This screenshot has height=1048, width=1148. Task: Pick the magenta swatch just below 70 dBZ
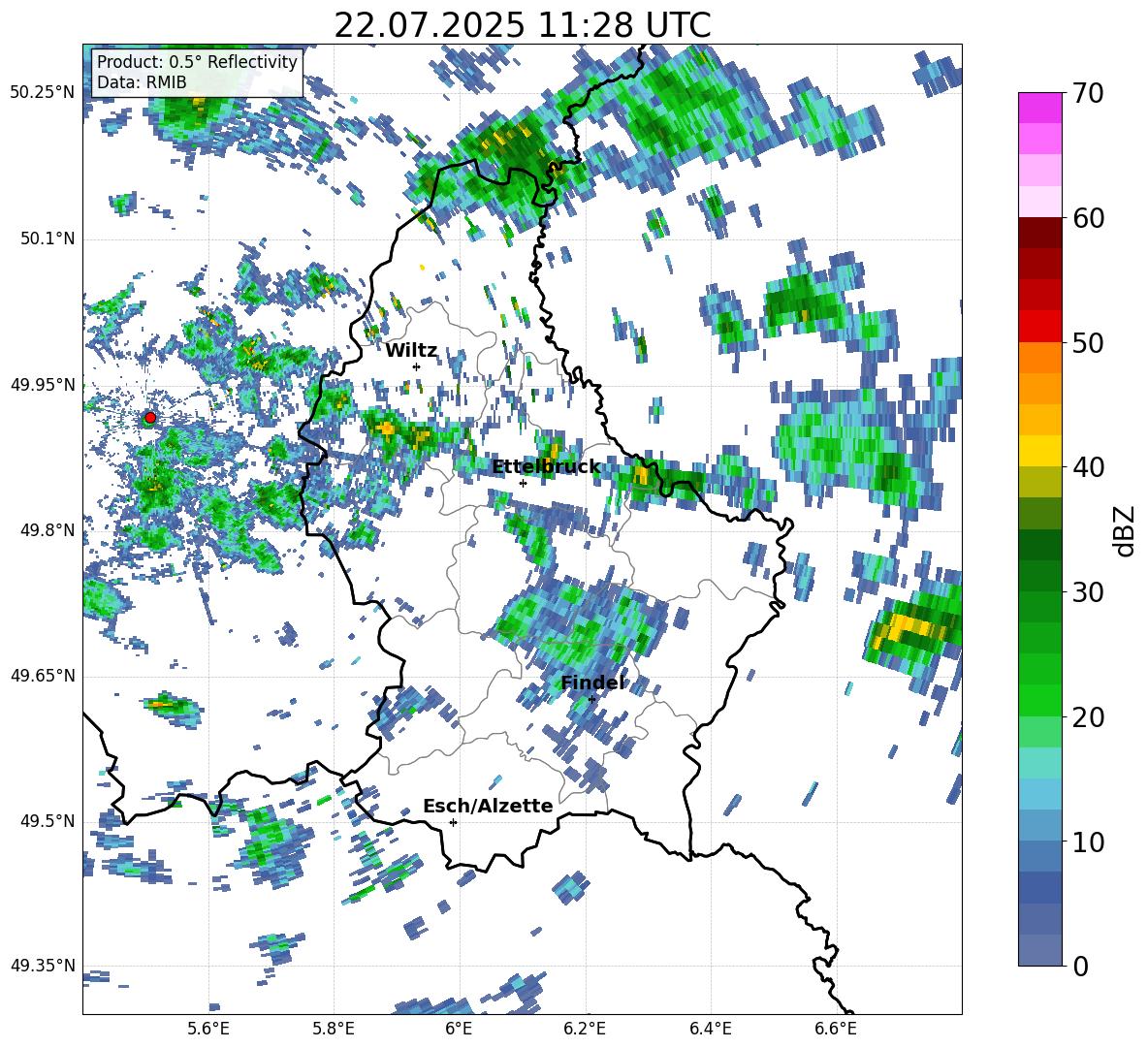point(1039,108)
